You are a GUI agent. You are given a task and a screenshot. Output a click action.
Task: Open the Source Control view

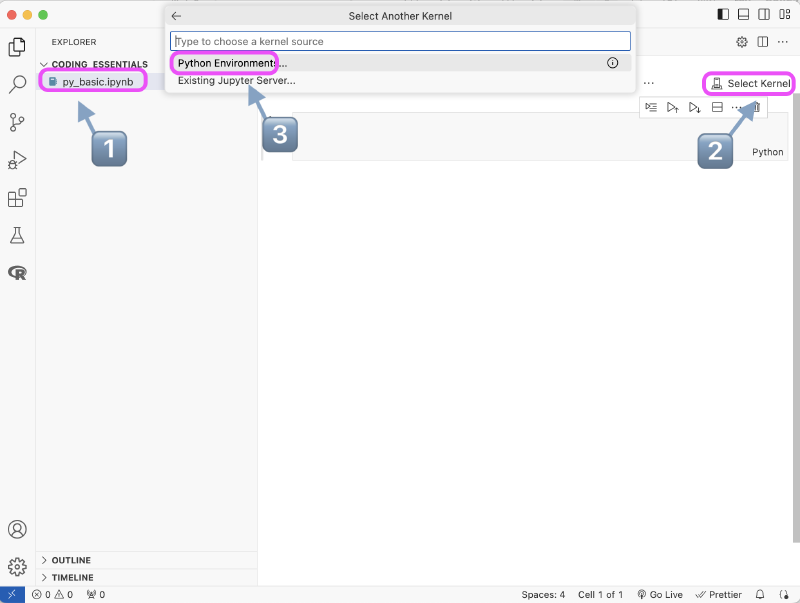point(17,122)
